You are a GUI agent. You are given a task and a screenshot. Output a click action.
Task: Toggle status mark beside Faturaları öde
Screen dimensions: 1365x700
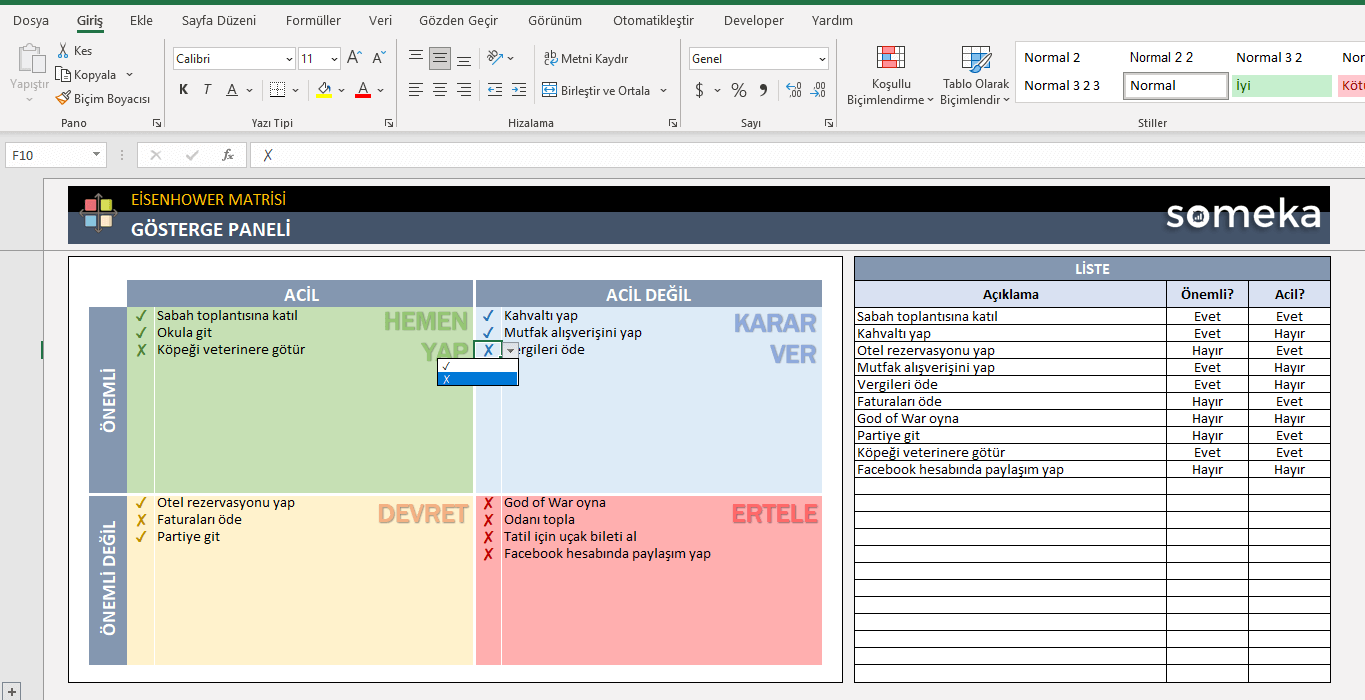141,520
